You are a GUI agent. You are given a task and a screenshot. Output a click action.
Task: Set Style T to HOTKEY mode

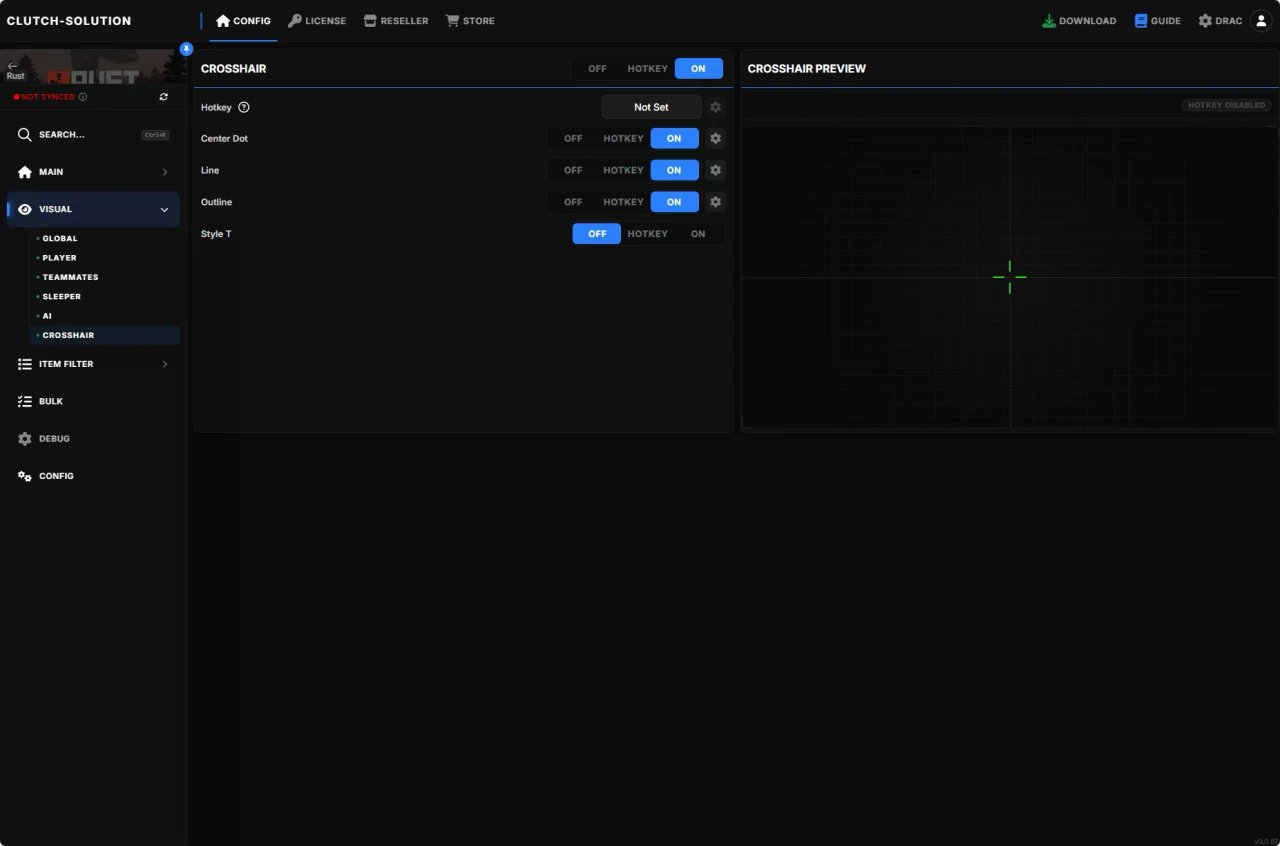click(647, 234)
